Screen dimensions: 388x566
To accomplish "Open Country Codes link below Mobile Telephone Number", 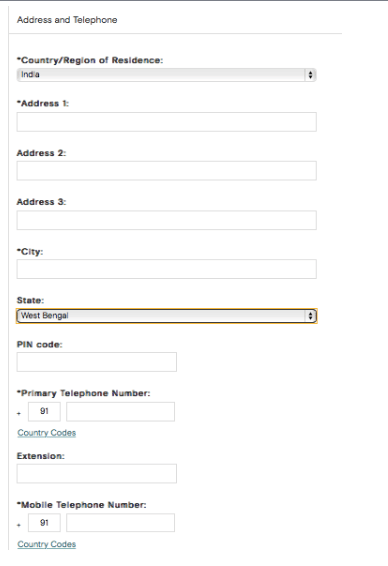I will [x=47, y=544].
